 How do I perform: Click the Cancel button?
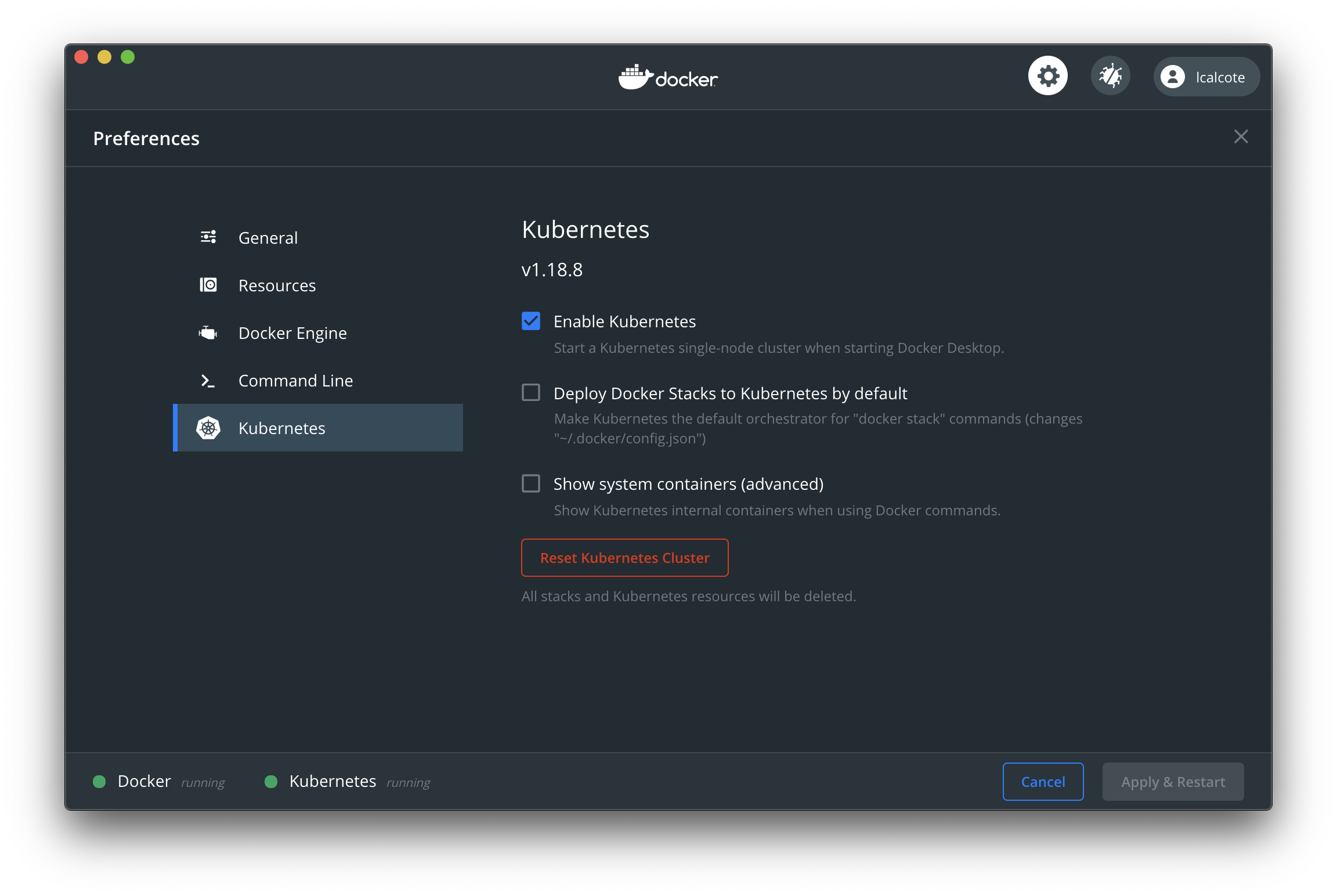point(1043,782)
